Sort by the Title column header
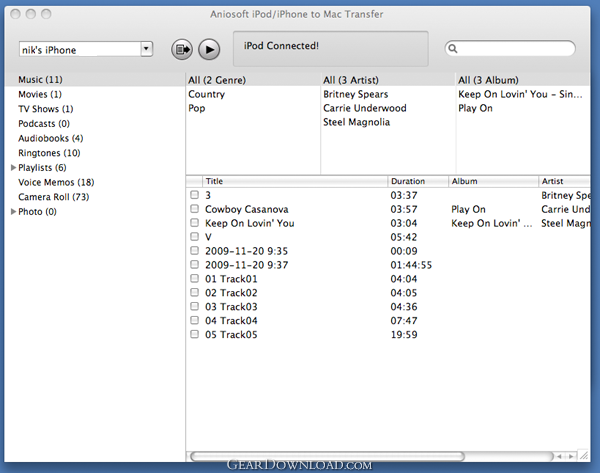The image size is (600, 473). 295,181
